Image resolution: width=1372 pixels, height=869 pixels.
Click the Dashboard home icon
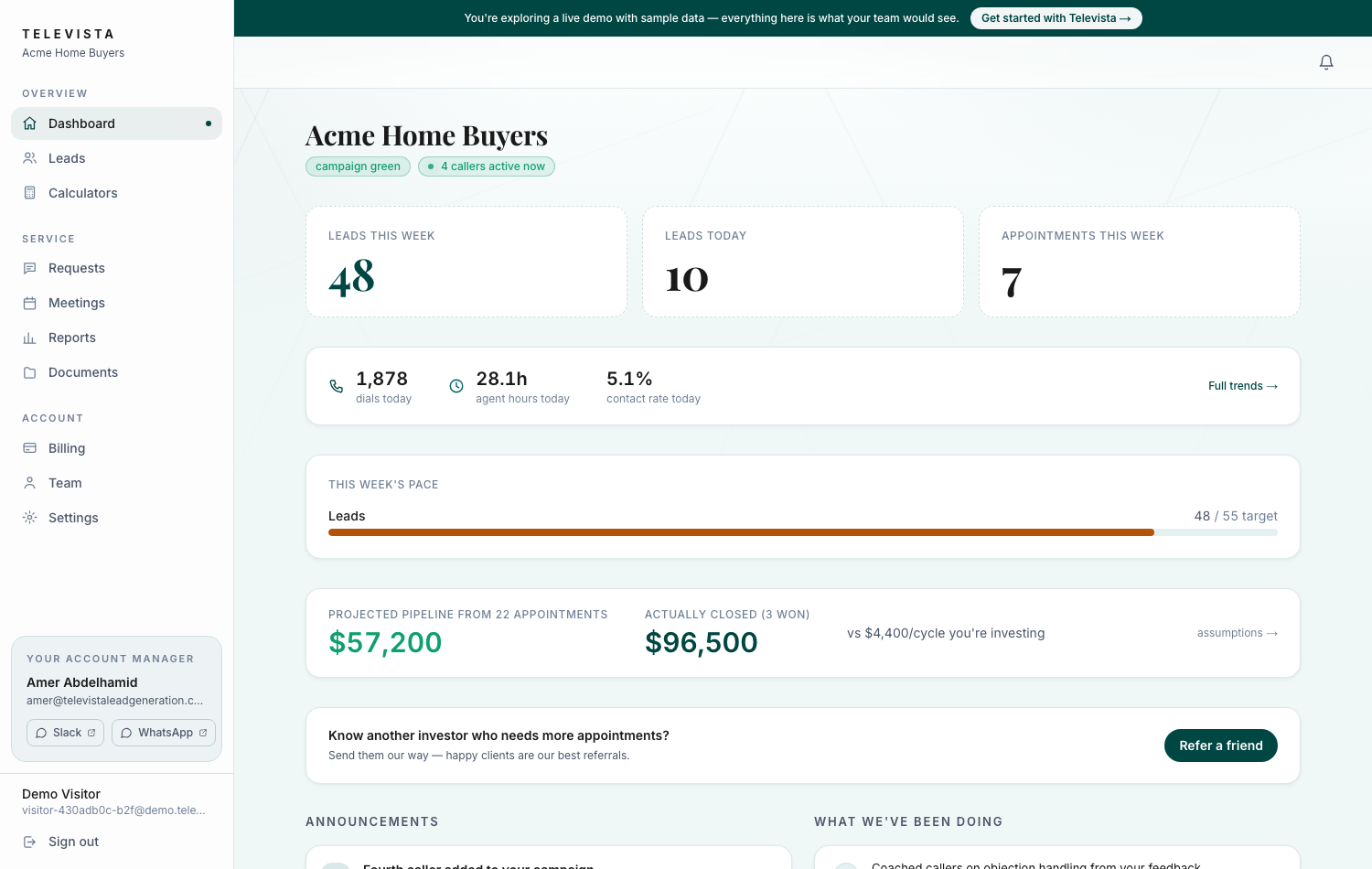point(30,123)
